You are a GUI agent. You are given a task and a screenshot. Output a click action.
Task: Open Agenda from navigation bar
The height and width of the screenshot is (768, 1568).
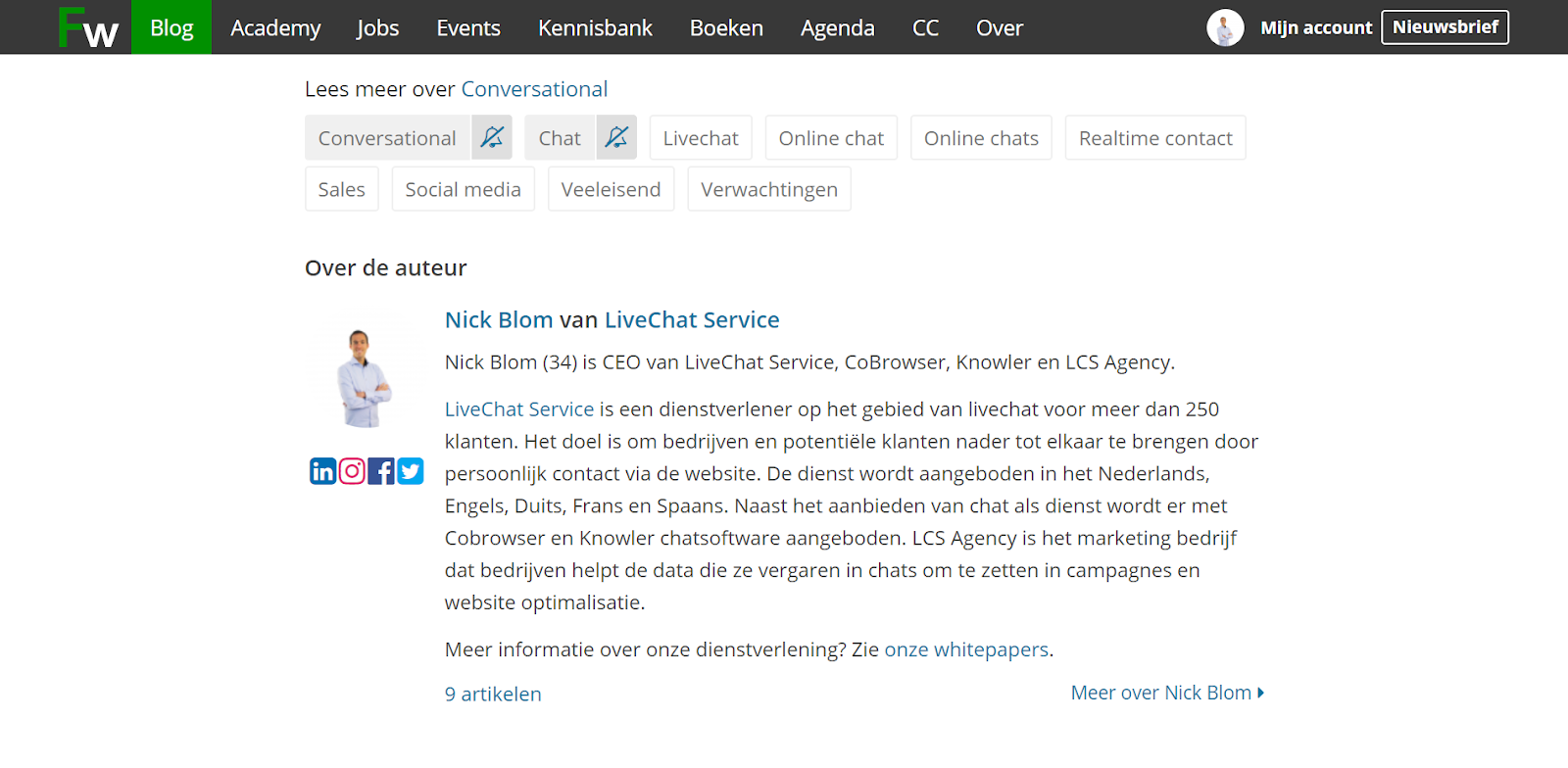tap(838, 27)
